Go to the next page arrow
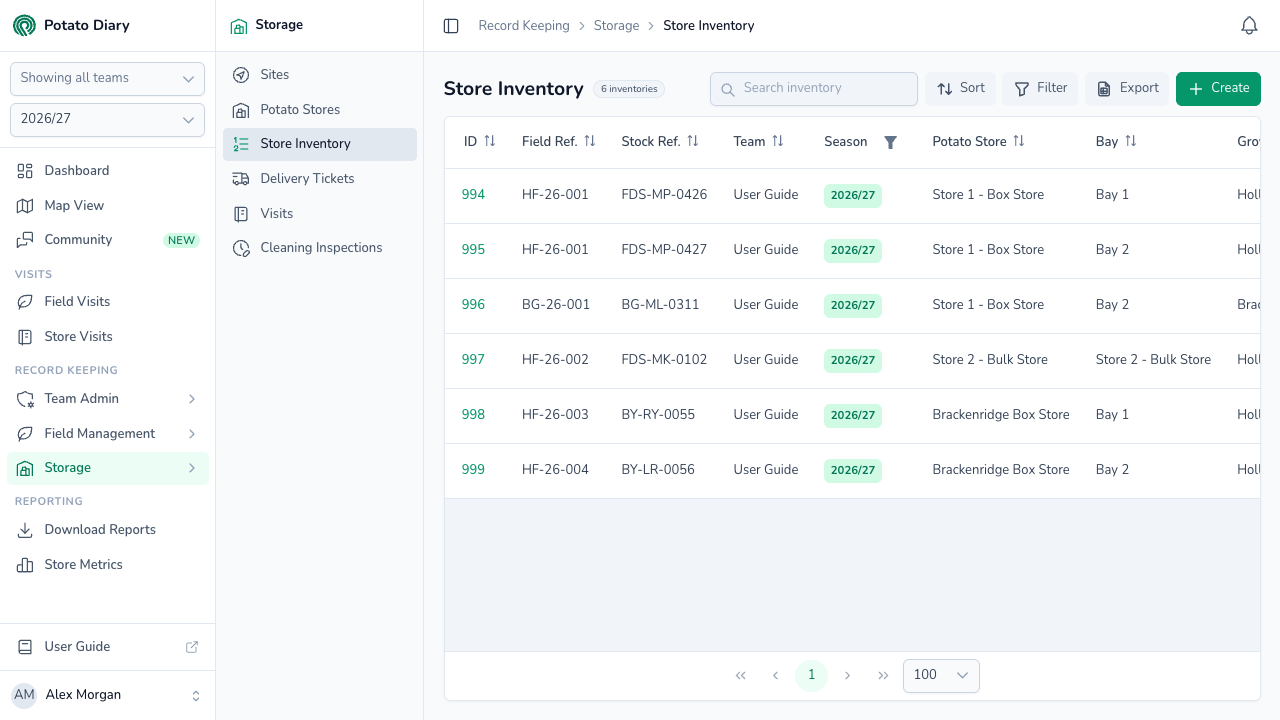Screen dimensions: 1280x720 [848, 676]
